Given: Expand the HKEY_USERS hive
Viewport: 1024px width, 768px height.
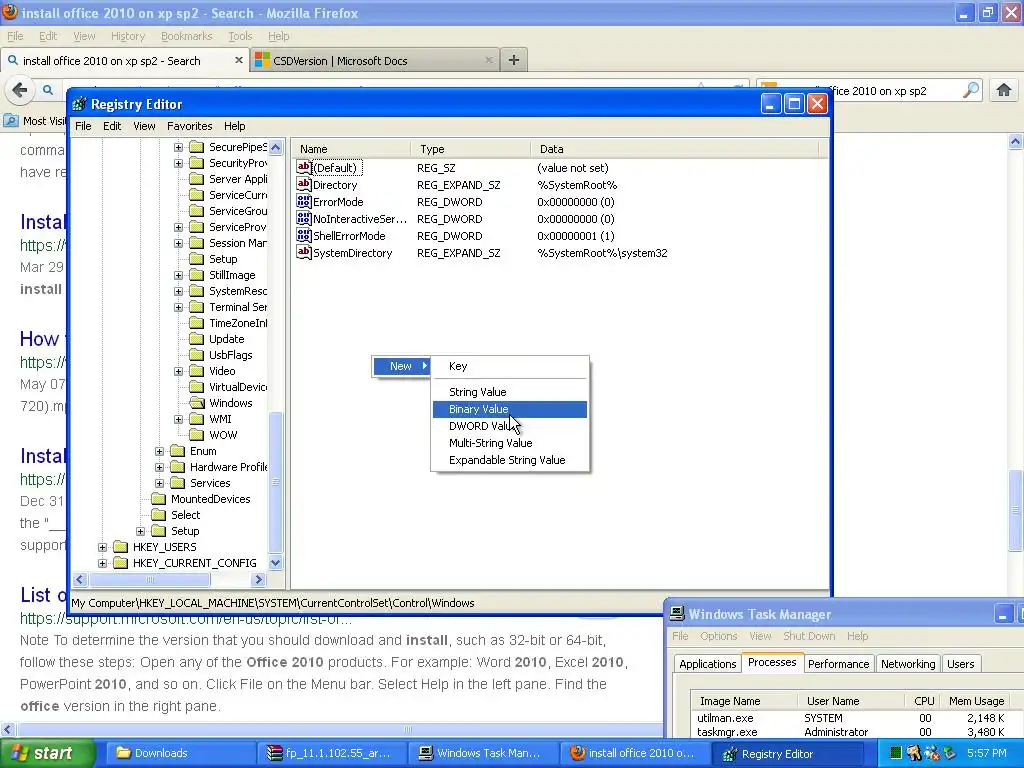Looking at the screenshot, I should coord(102,547).
